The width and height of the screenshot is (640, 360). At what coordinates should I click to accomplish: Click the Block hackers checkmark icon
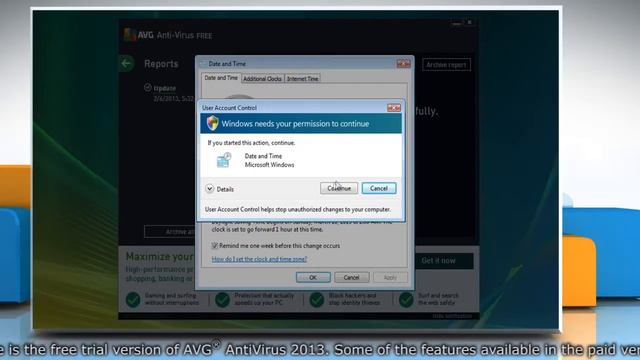point(316,300)
